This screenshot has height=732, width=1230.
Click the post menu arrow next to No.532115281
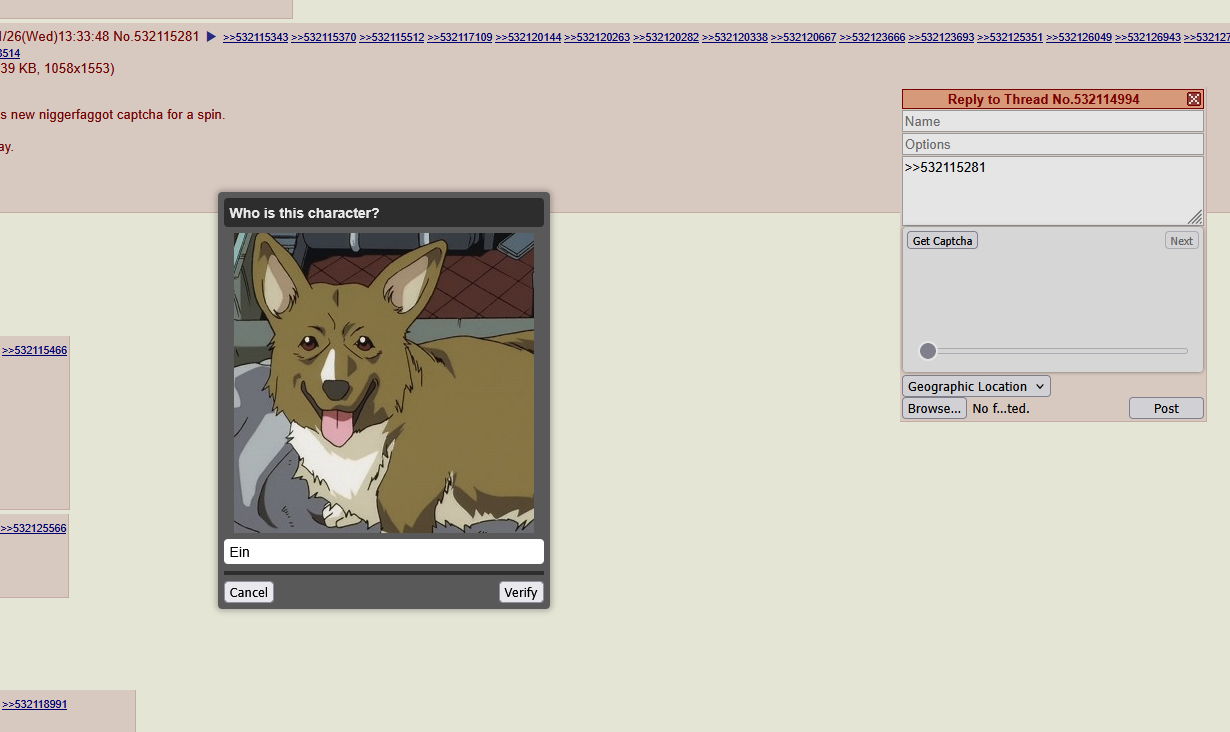211,37
